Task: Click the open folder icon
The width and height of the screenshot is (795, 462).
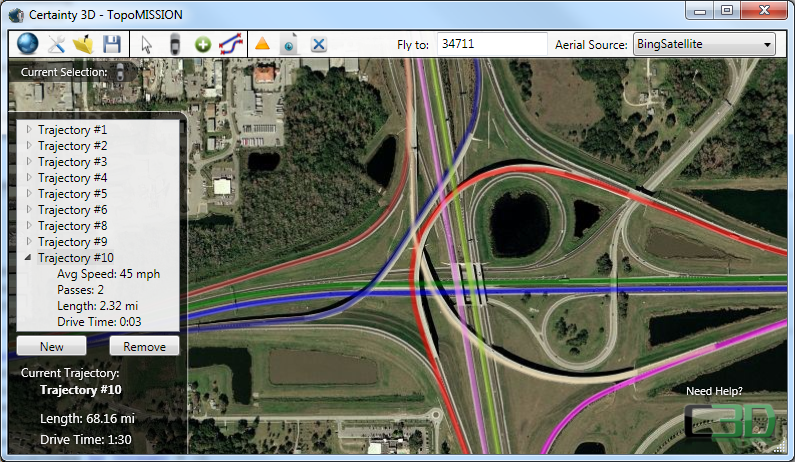Action: click(84, 44)
